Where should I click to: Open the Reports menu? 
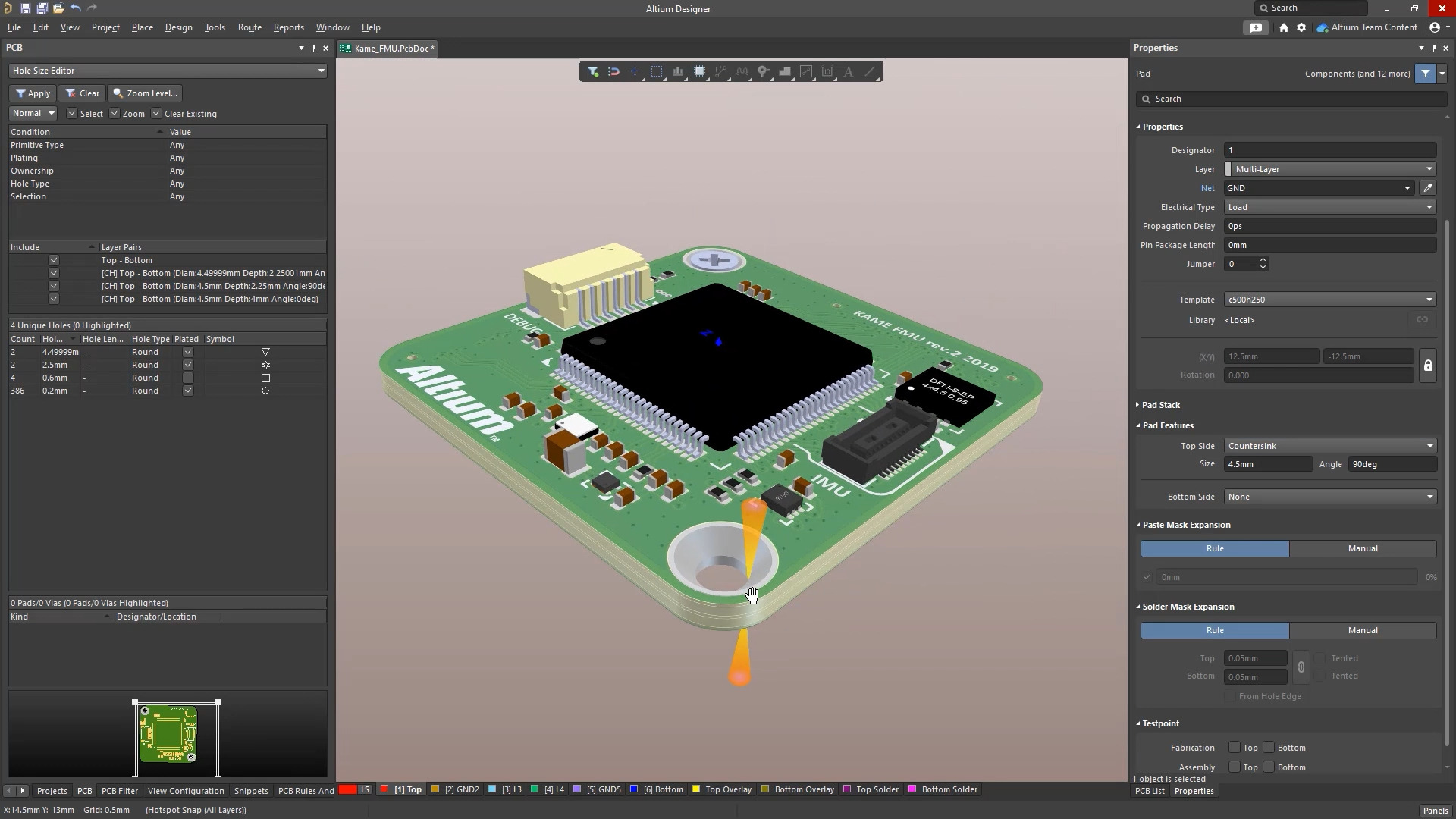[x=288, y=27]
